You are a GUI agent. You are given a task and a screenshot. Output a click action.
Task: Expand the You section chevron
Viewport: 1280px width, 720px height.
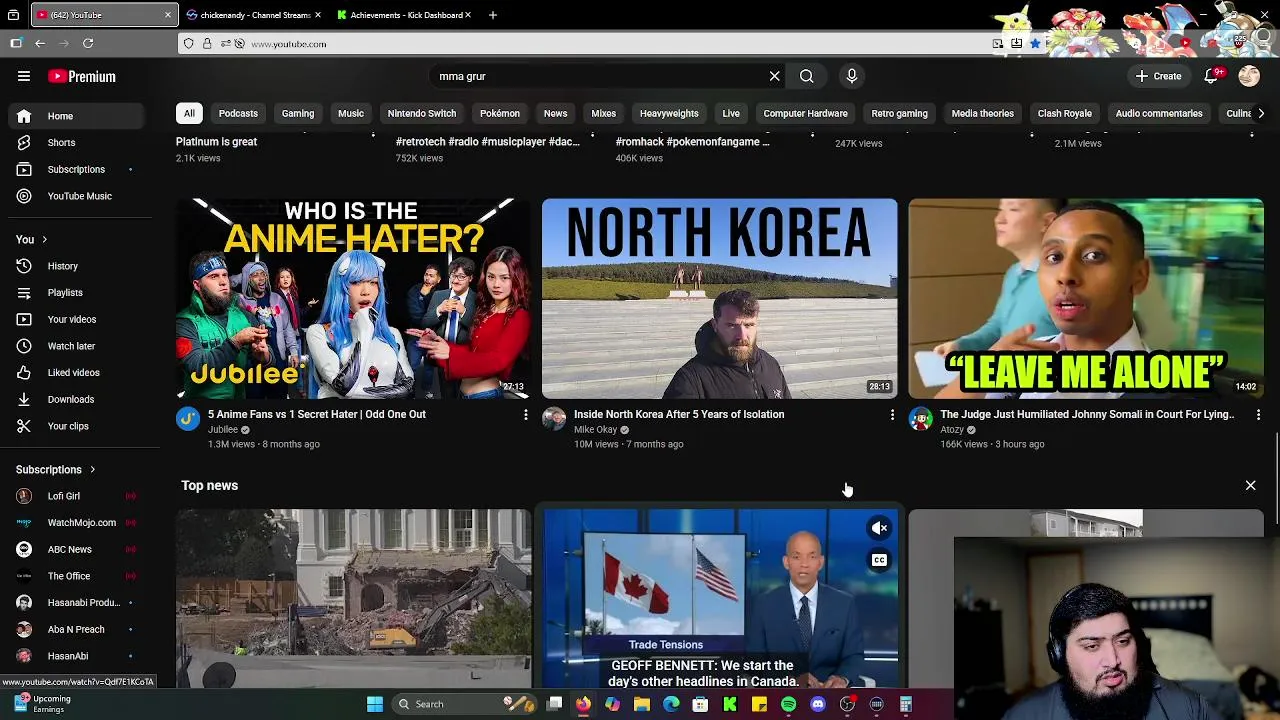pyautogui.click(x=44, y=239)
